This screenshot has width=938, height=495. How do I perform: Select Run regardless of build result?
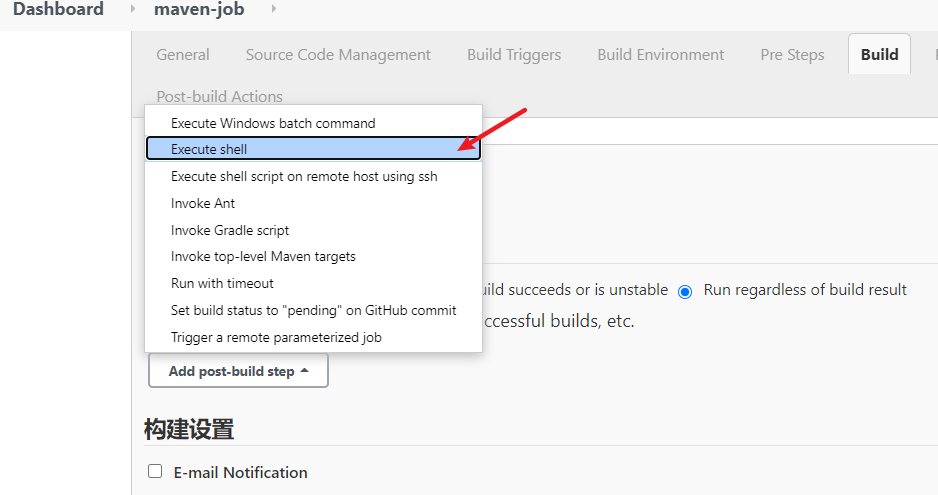685,291
